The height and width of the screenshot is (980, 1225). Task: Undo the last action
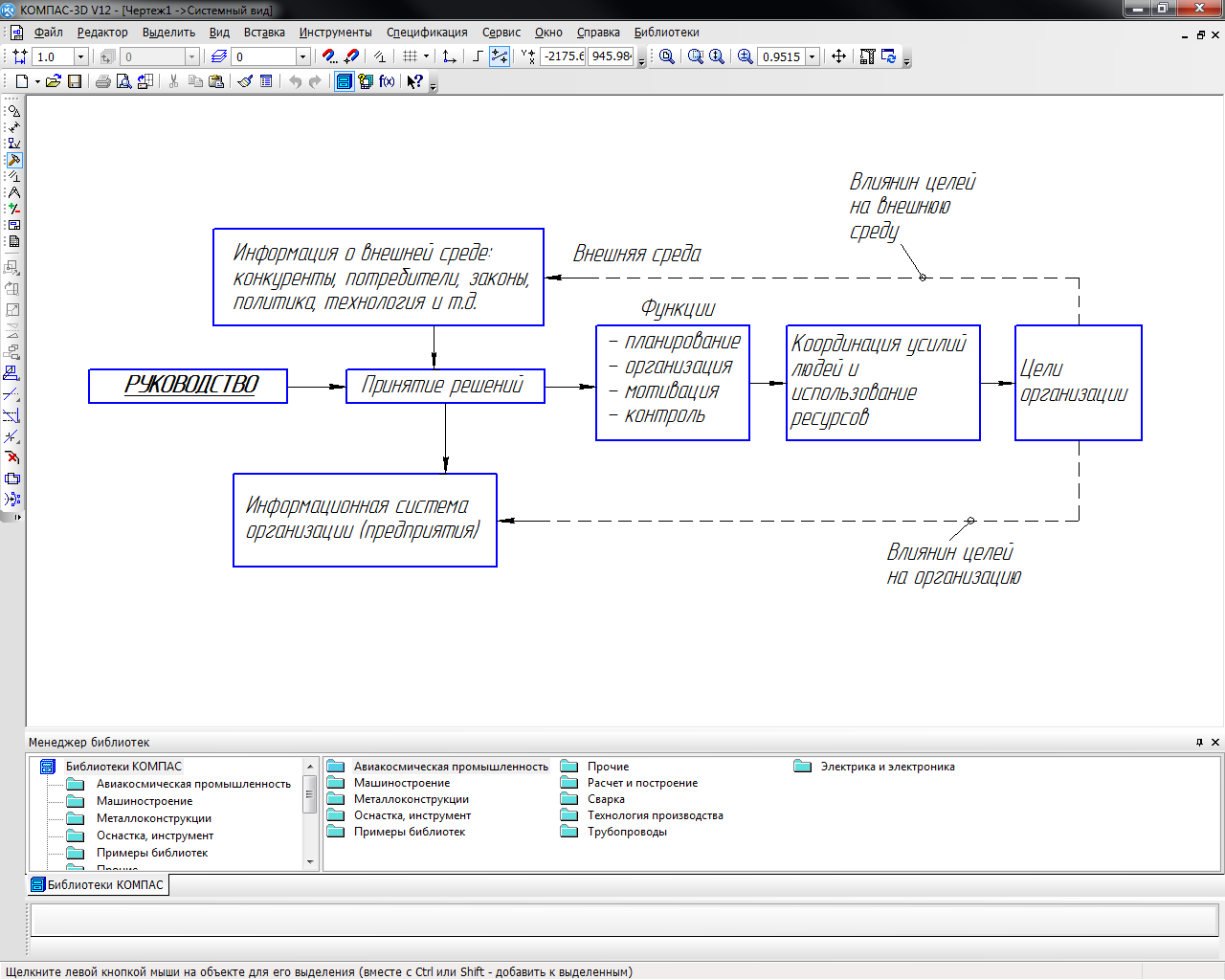click(295, 81)
